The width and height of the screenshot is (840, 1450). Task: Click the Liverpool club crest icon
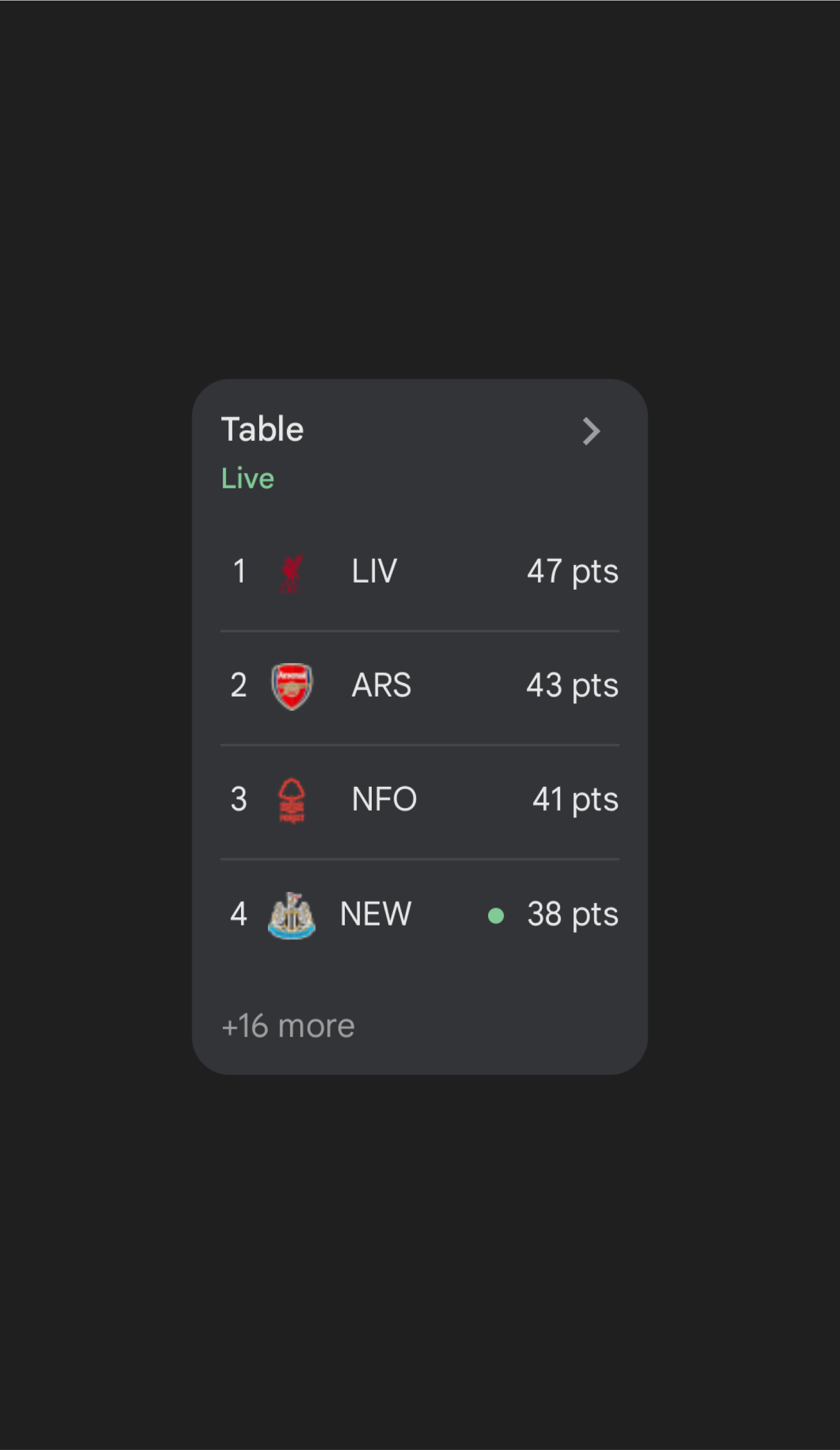(292, 573)
